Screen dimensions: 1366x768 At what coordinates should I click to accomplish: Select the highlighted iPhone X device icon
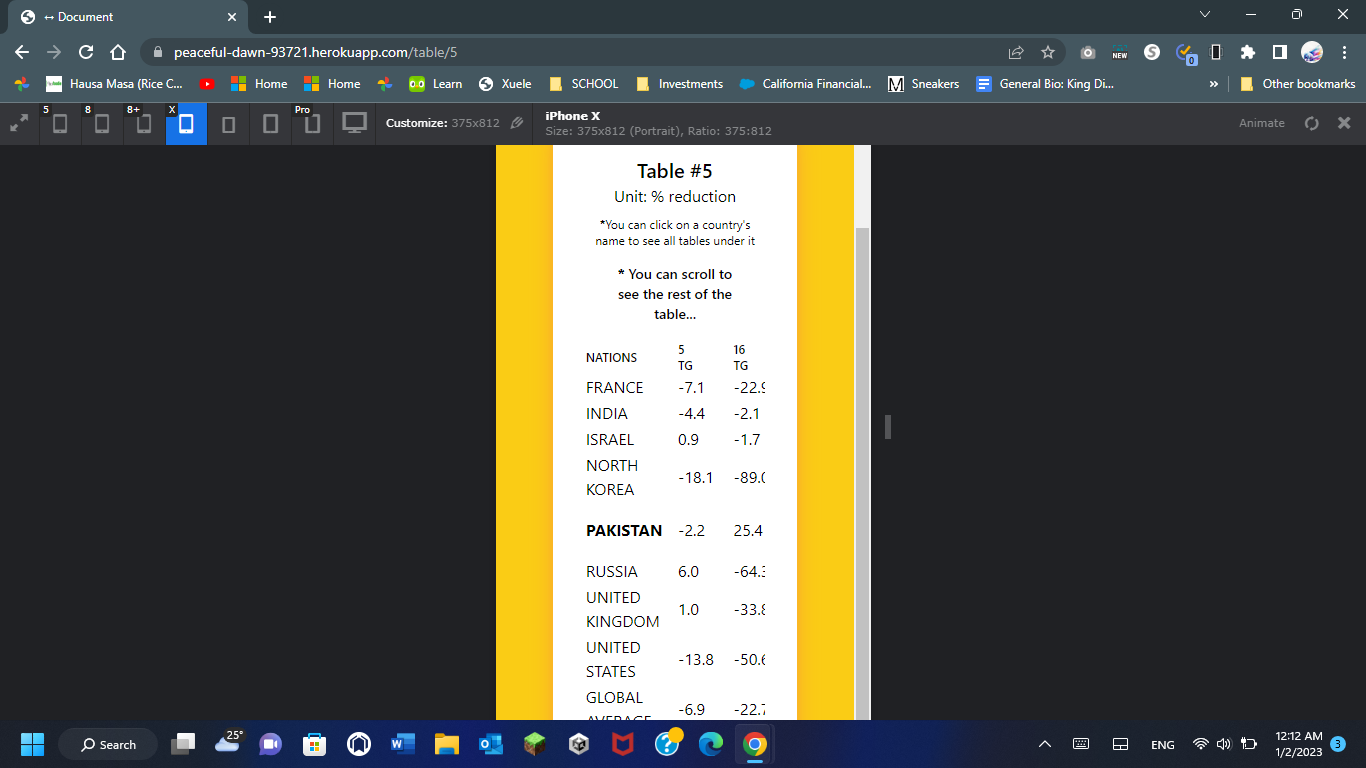click(186, 124)
